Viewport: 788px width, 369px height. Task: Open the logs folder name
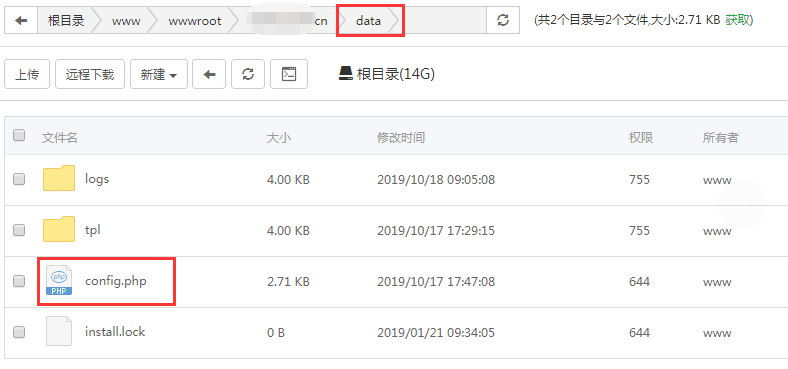(x=97, y=178)
